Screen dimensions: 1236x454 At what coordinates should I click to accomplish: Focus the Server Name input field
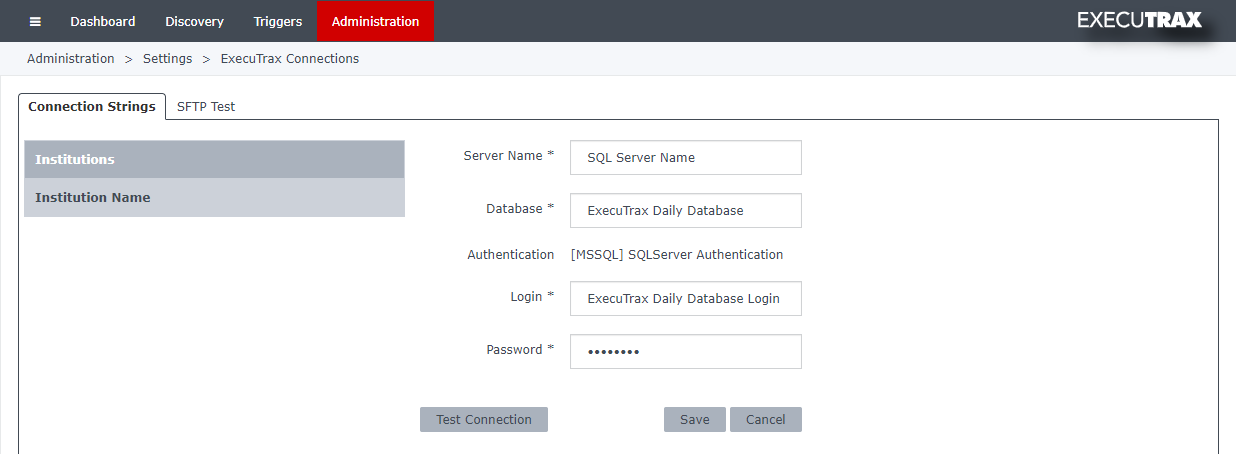[686, 157]
